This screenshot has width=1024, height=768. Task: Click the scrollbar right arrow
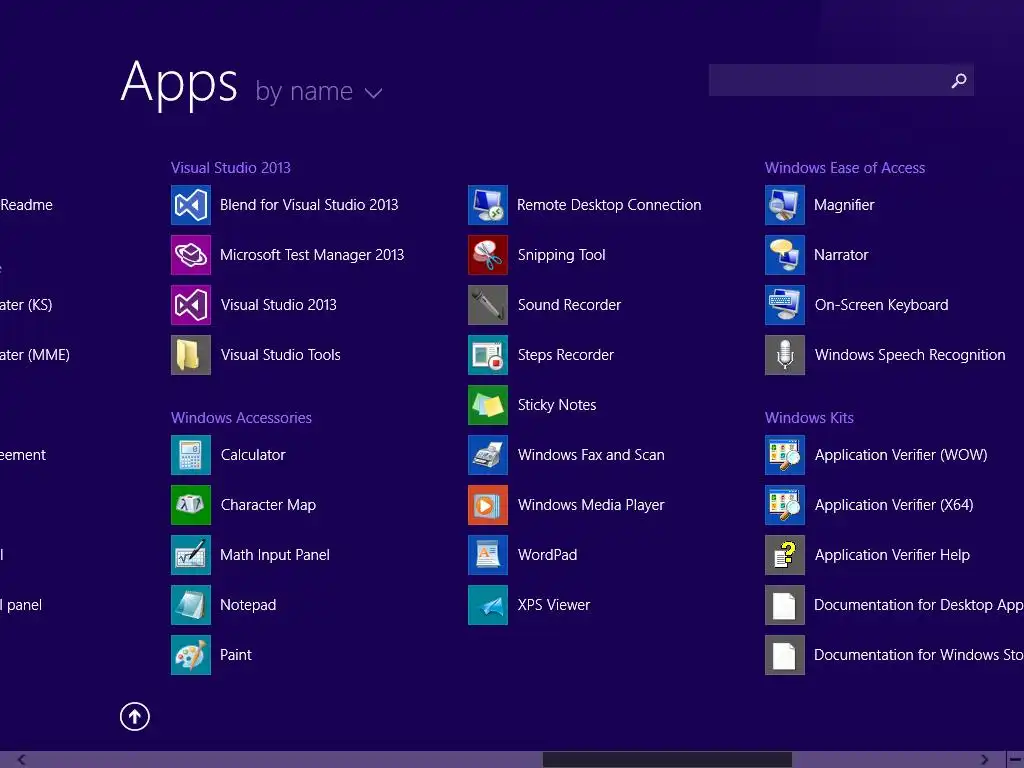984,760
